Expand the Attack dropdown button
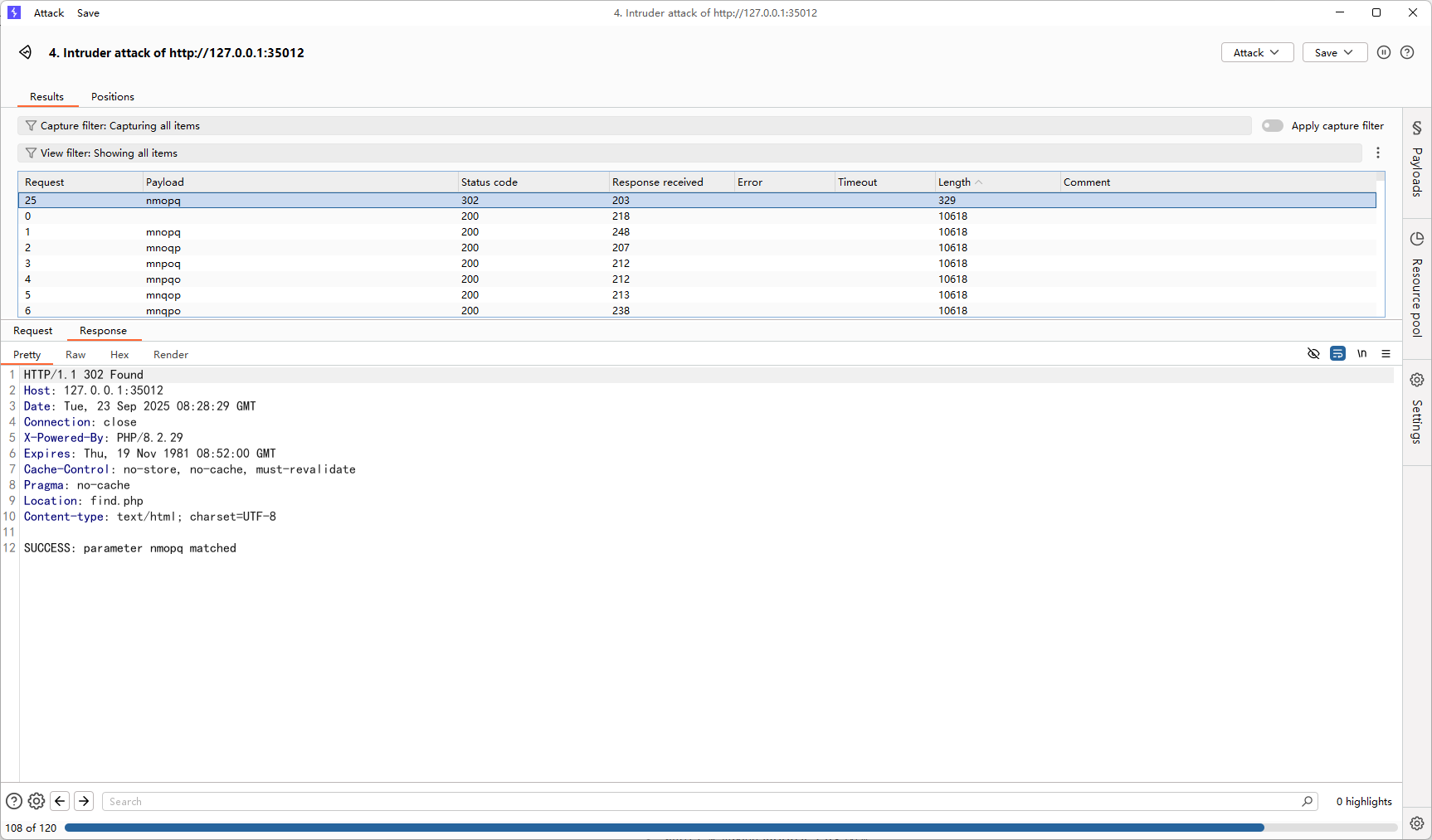The height and width of the screenshot is (840, 1432). point(1257,52)
